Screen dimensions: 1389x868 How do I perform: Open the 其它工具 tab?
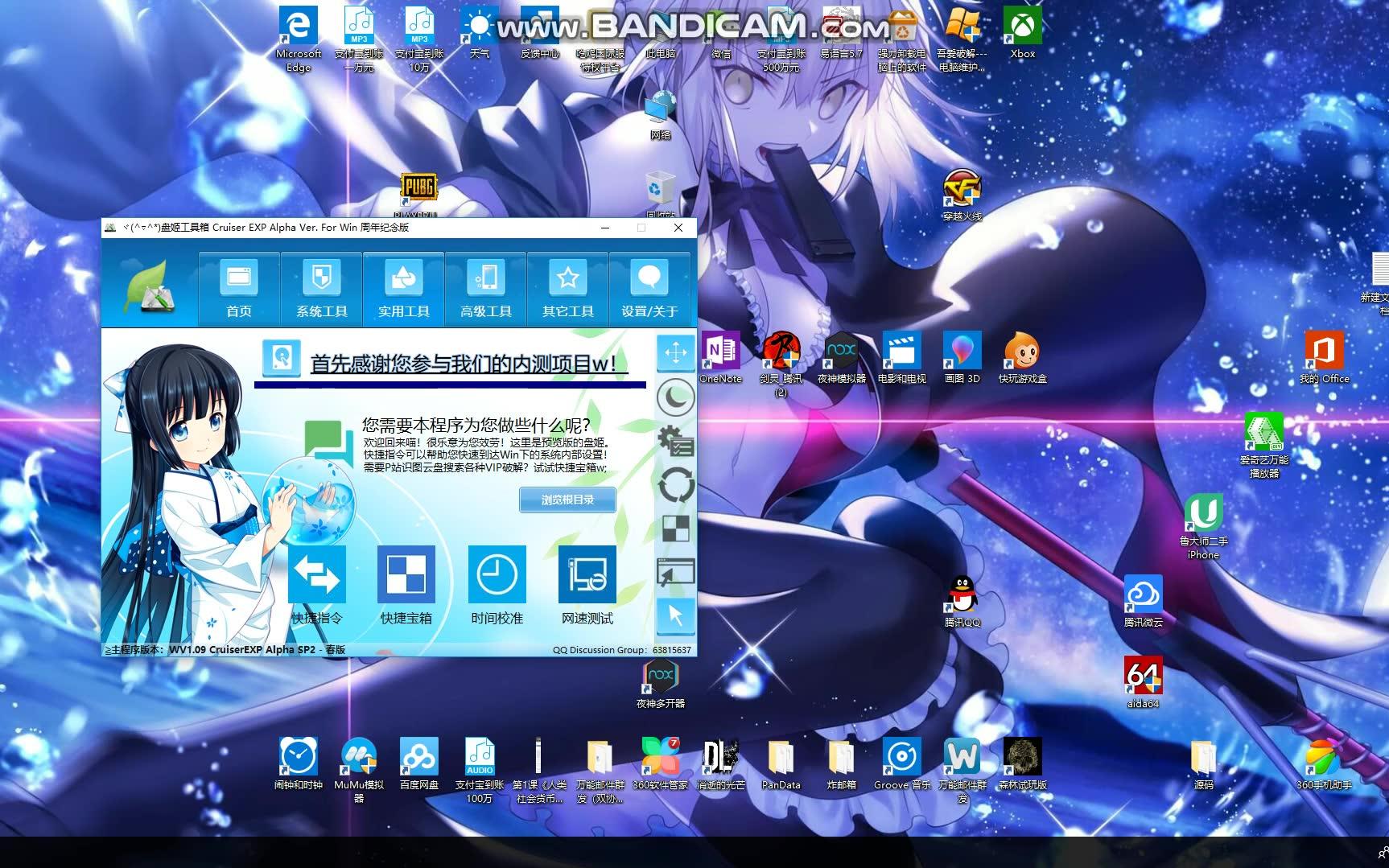(x=567, y=289)
